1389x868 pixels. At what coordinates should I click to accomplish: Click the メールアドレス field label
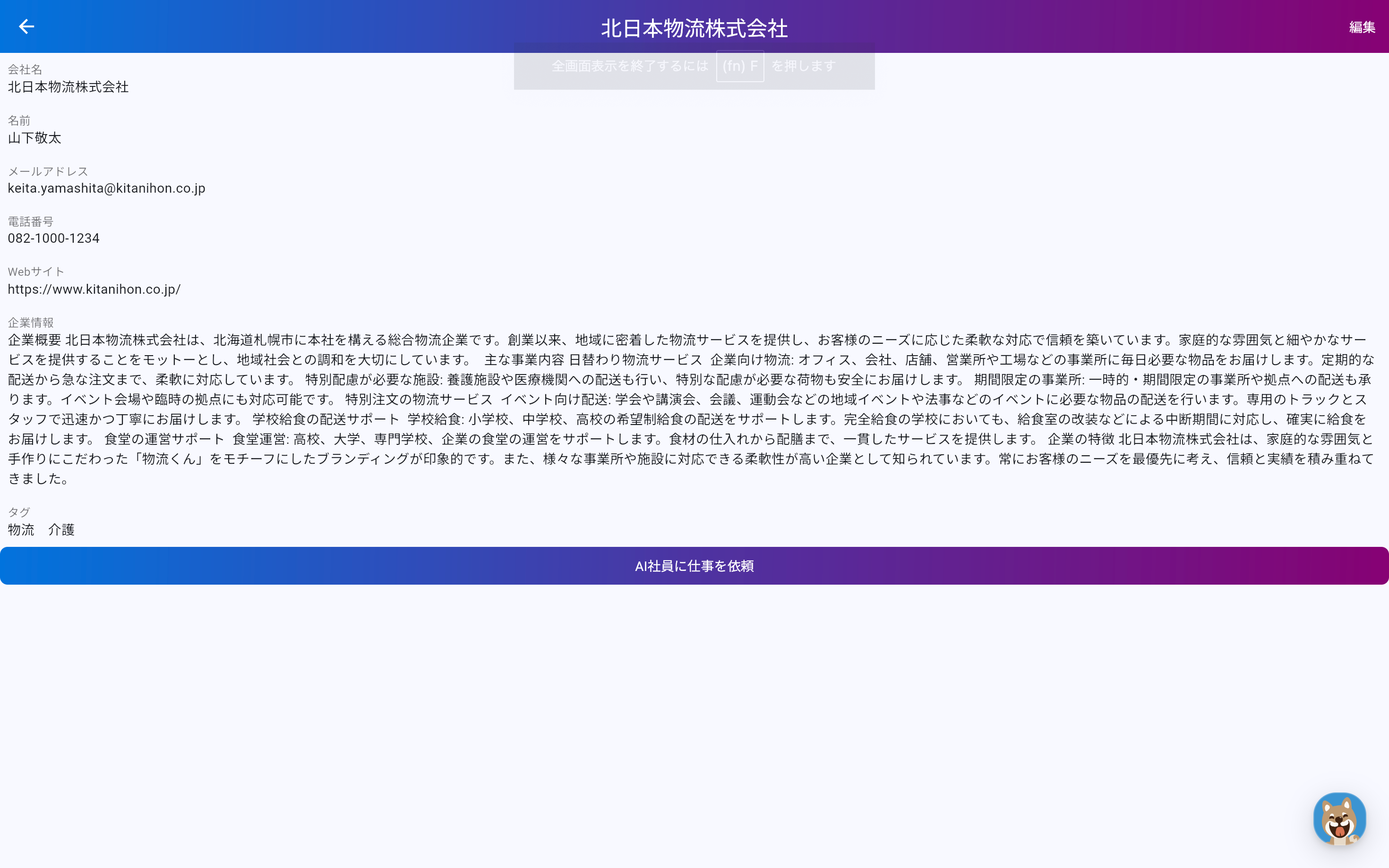coord(48,171)
